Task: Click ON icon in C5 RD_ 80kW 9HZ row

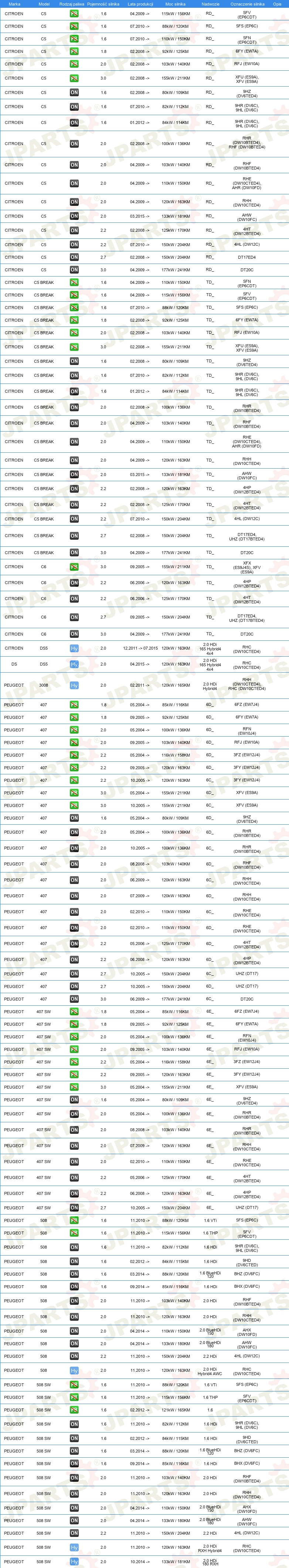Action: 74,93
